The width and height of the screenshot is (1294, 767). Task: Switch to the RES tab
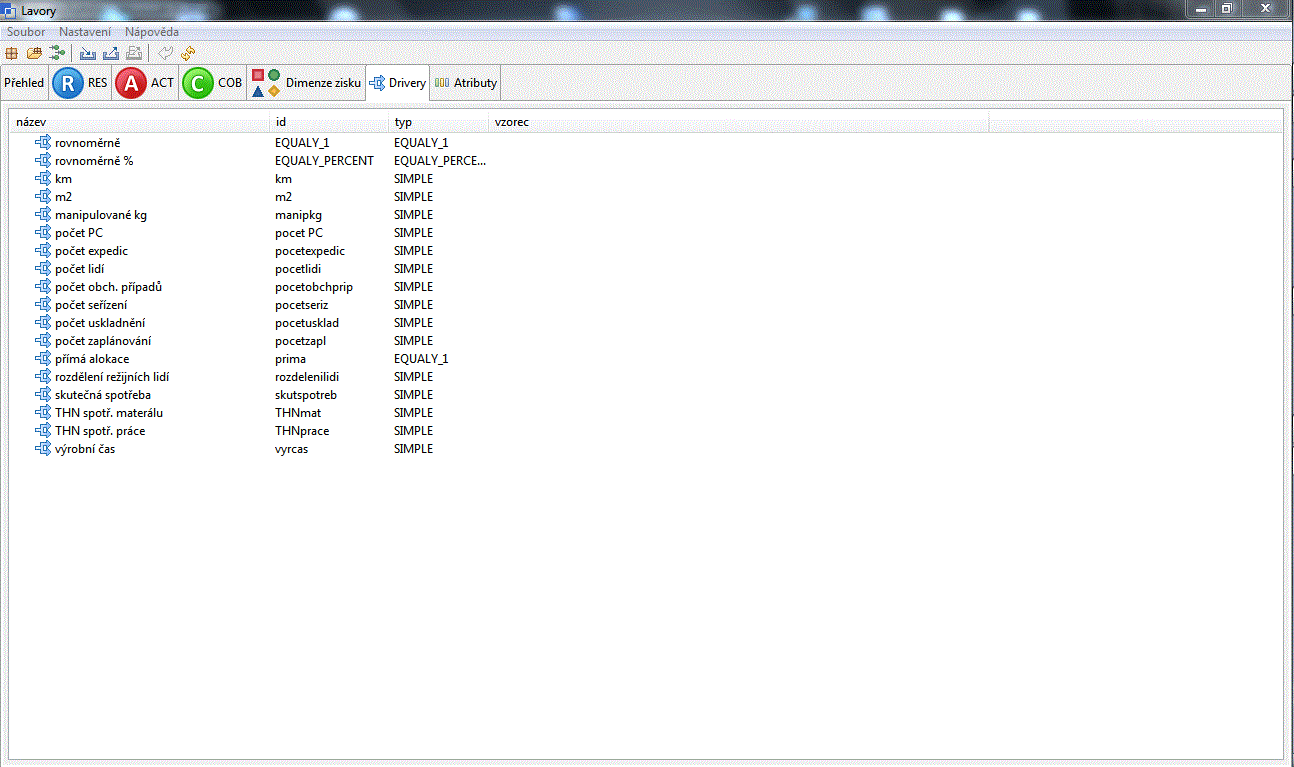pos(80,83)
